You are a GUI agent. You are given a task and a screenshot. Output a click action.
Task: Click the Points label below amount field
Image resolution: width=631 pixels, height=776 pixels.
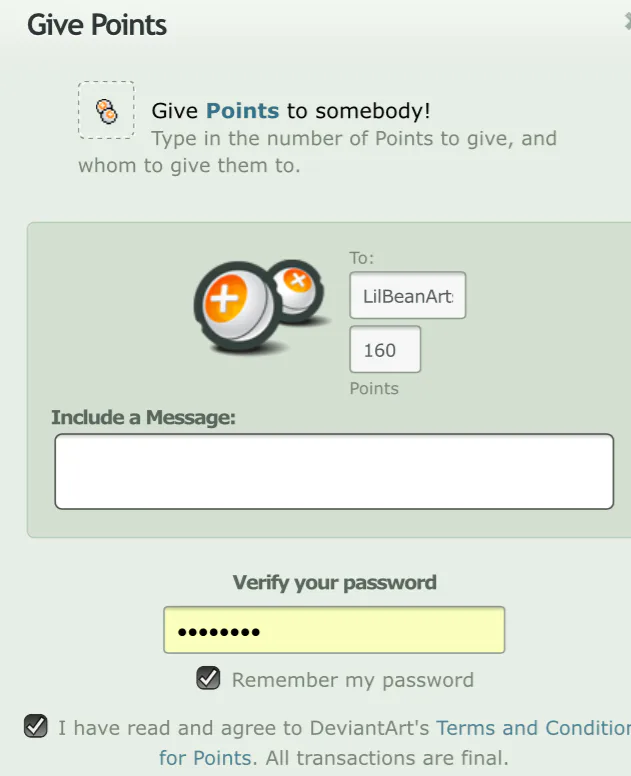374,388
